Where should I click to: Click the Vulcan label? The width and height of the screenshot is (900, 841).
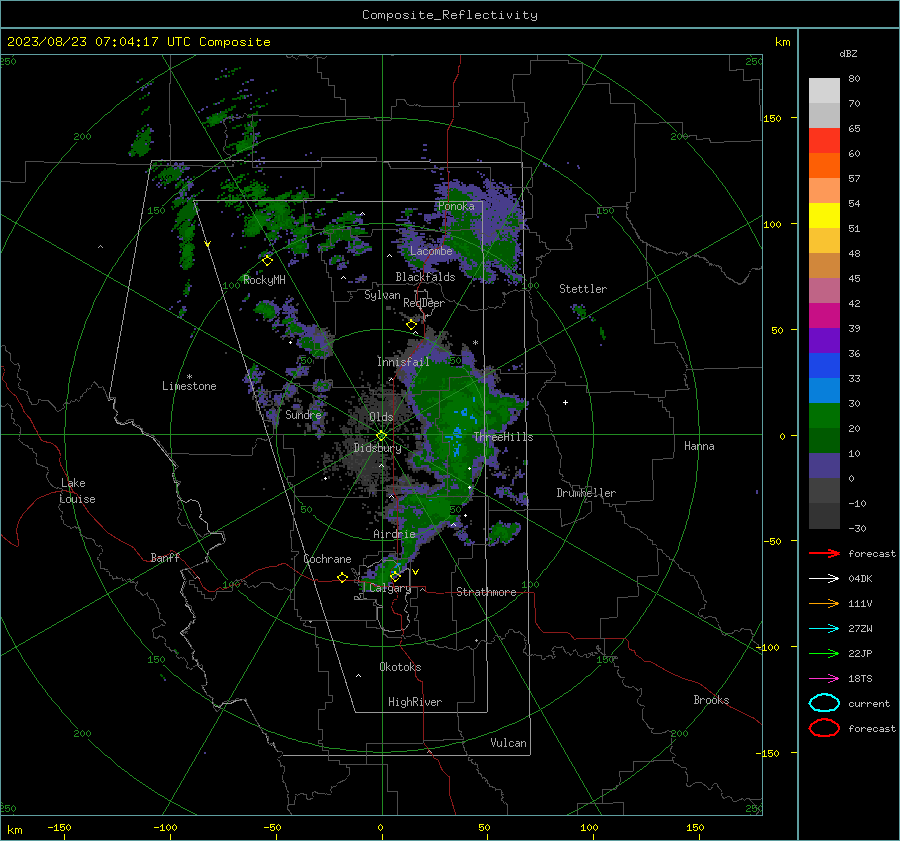508,743
